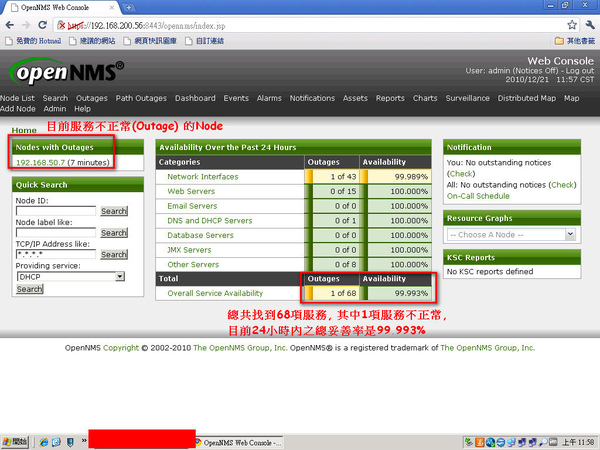Open Web Servers category
The height and width of the screenshot is (450, 600).
191,191
